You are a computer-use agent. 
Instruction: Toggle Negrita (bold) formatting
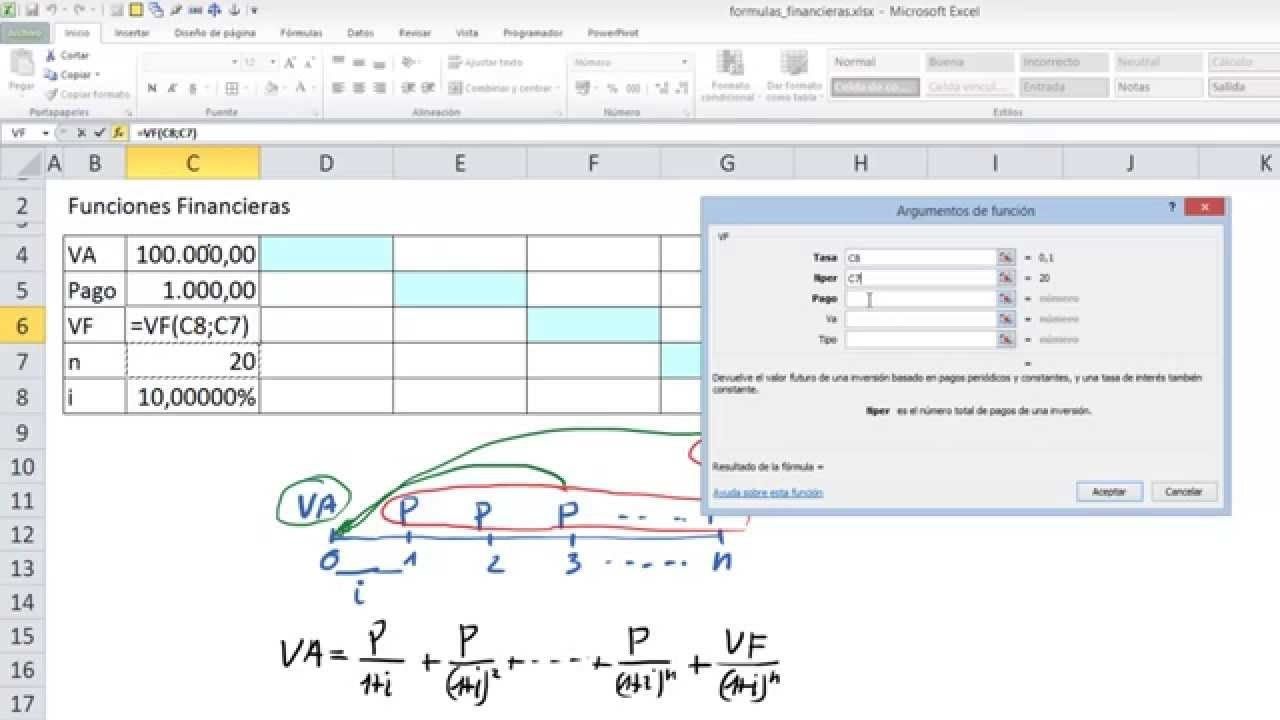tap(152, 88)
